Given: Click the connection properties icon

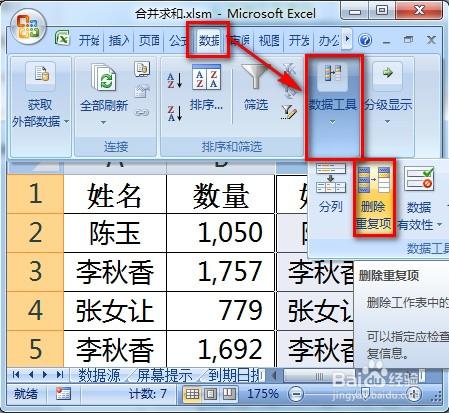Looking at the screenshot, I should pyautogui.click(x=142, y=91).
